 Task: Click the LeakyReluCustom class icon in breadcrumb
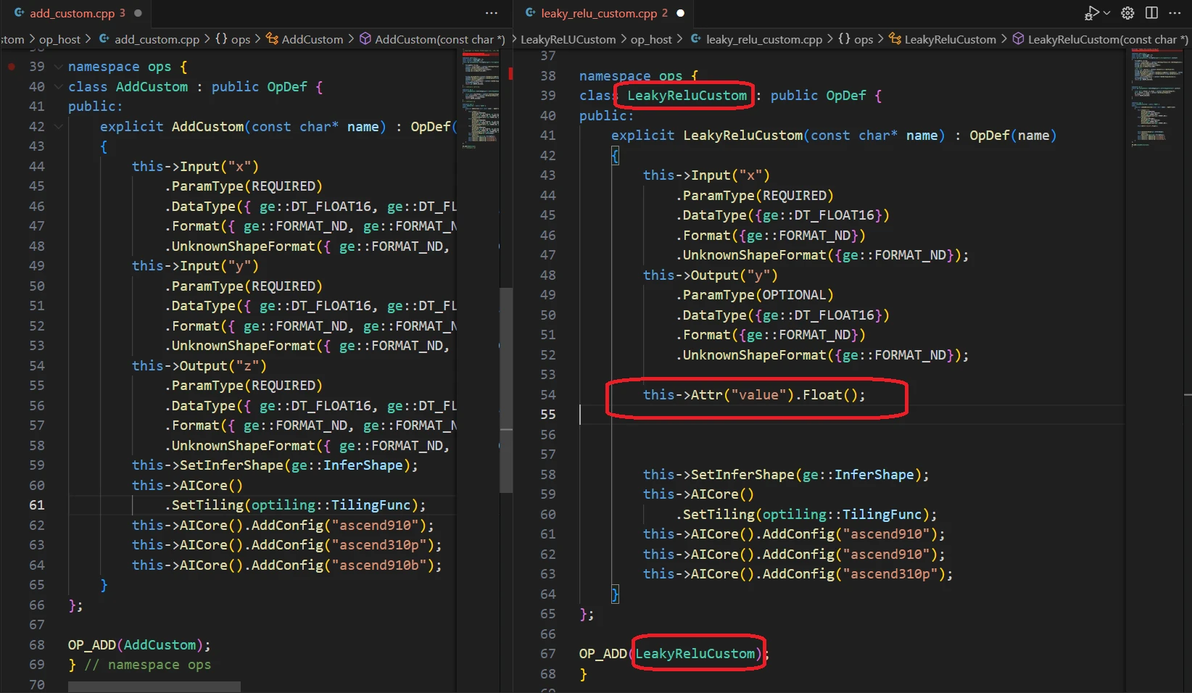point(895,39)
